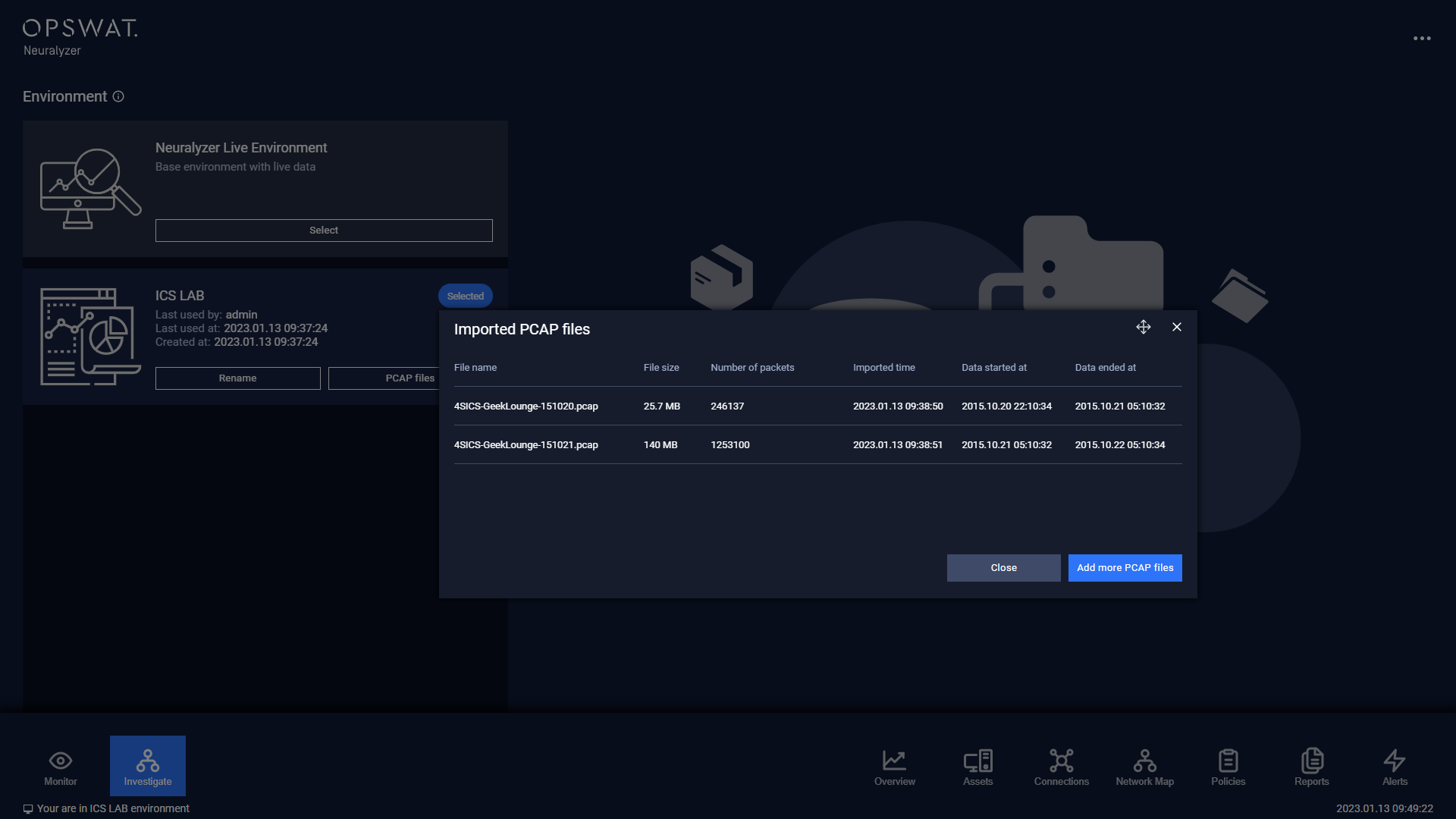Click the Environment info icon
Screen dimensions: 1456x819
click(x=118, y=96)
